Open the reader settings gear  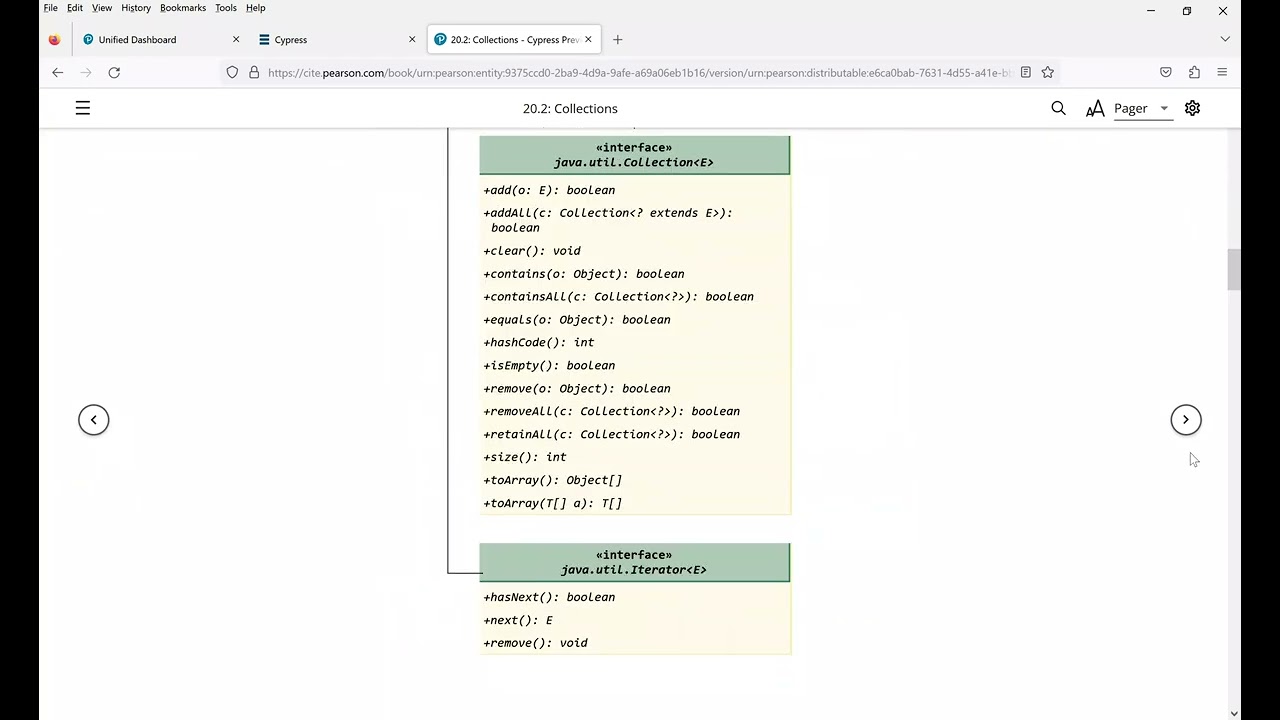1192,108
